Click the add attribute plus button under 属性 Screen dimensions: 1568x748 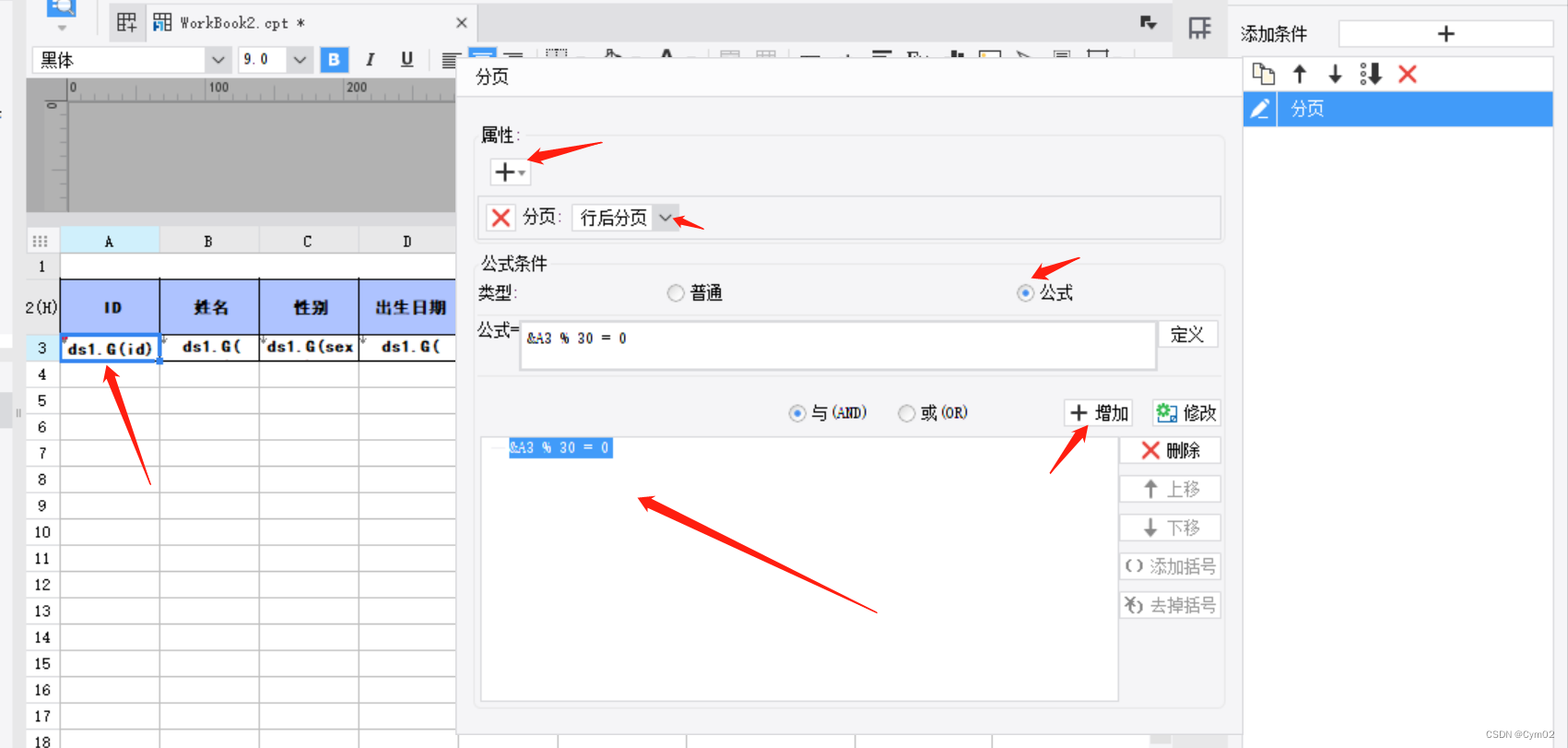(509, 172)
